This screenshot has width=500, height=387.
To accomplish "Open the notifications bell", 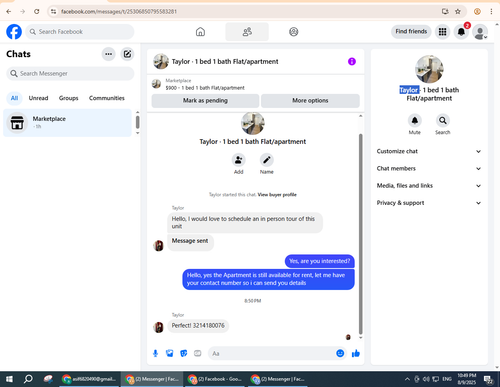I will pos(461,32).
